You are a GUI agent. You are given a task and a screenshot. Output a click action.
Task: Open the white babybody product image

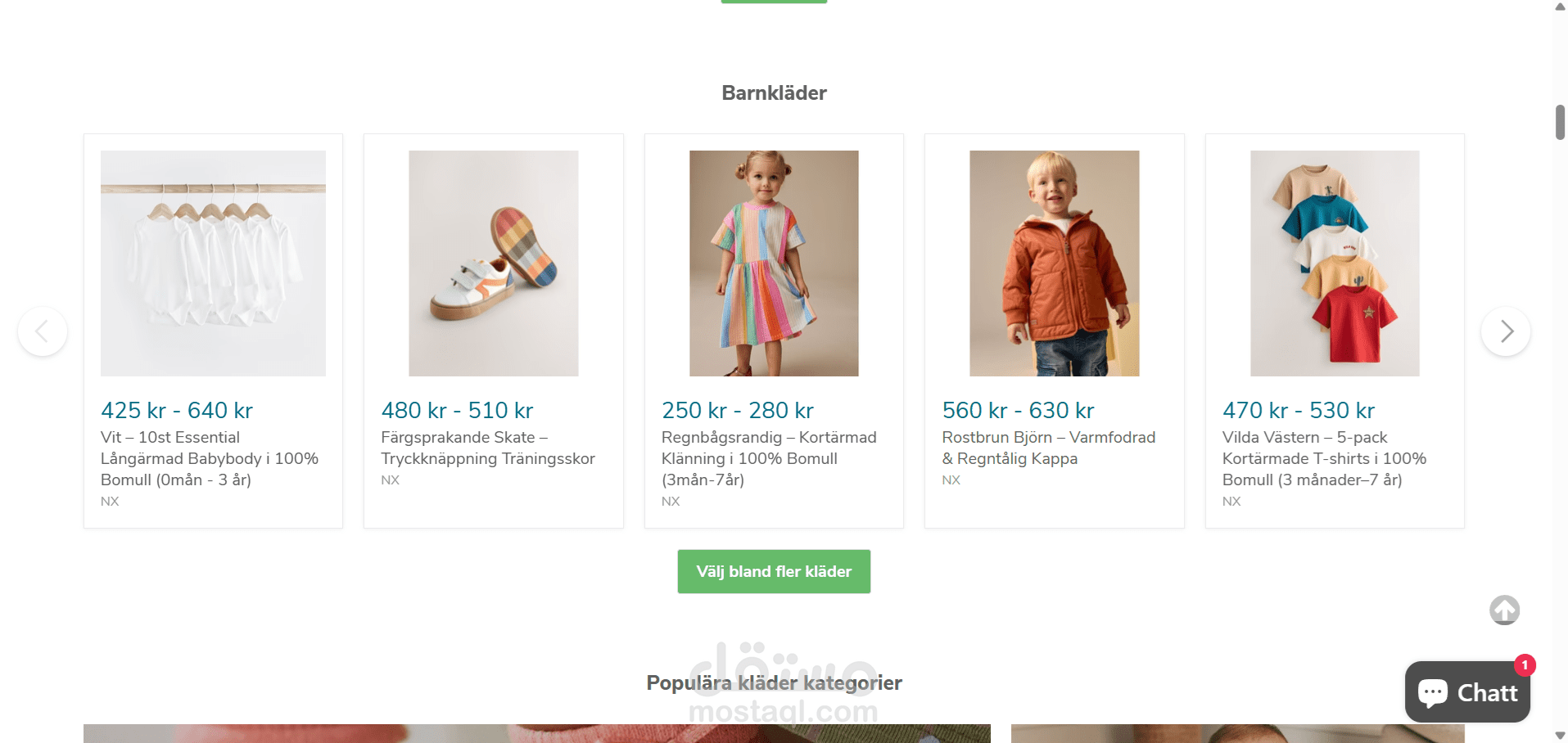point(213,263)
